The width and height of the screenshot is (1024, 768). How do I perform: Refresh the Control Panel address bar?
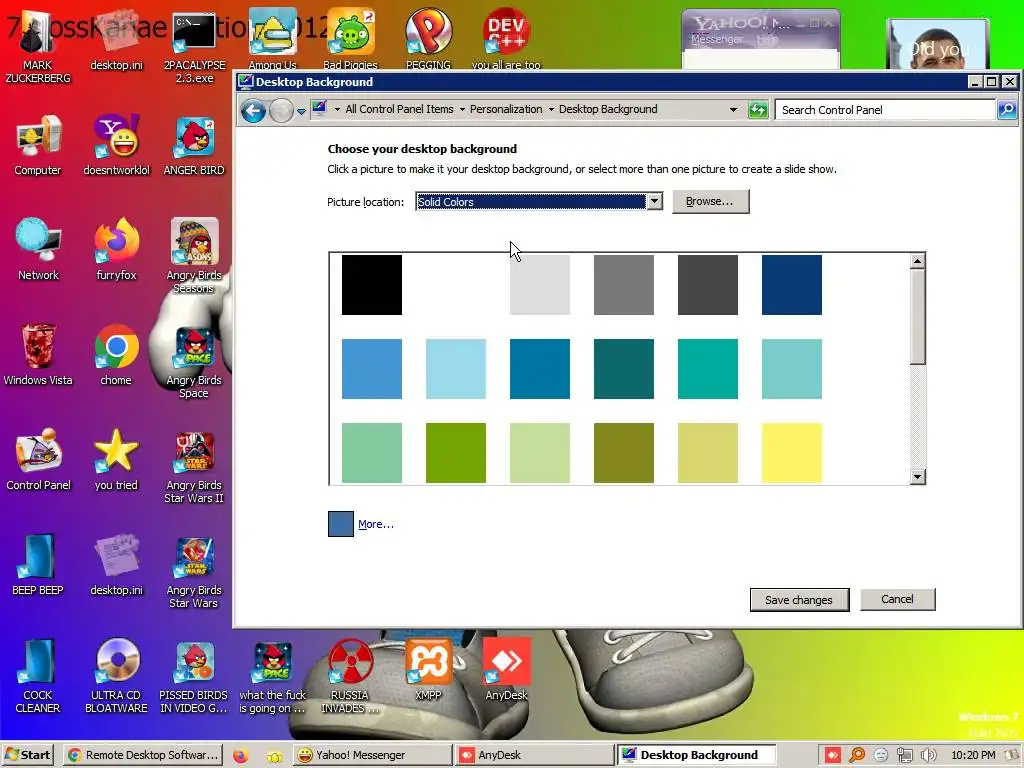[x=758, y=110]
